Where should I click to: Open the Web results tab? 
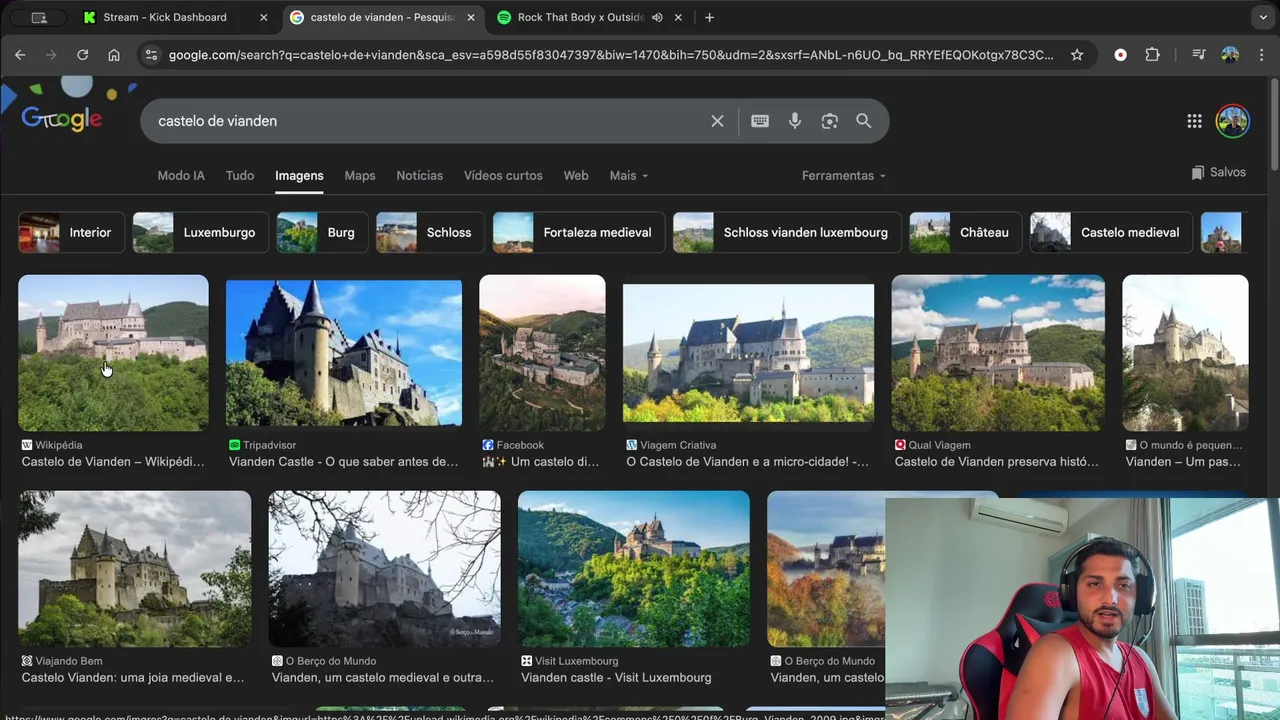tap(576, 175)
